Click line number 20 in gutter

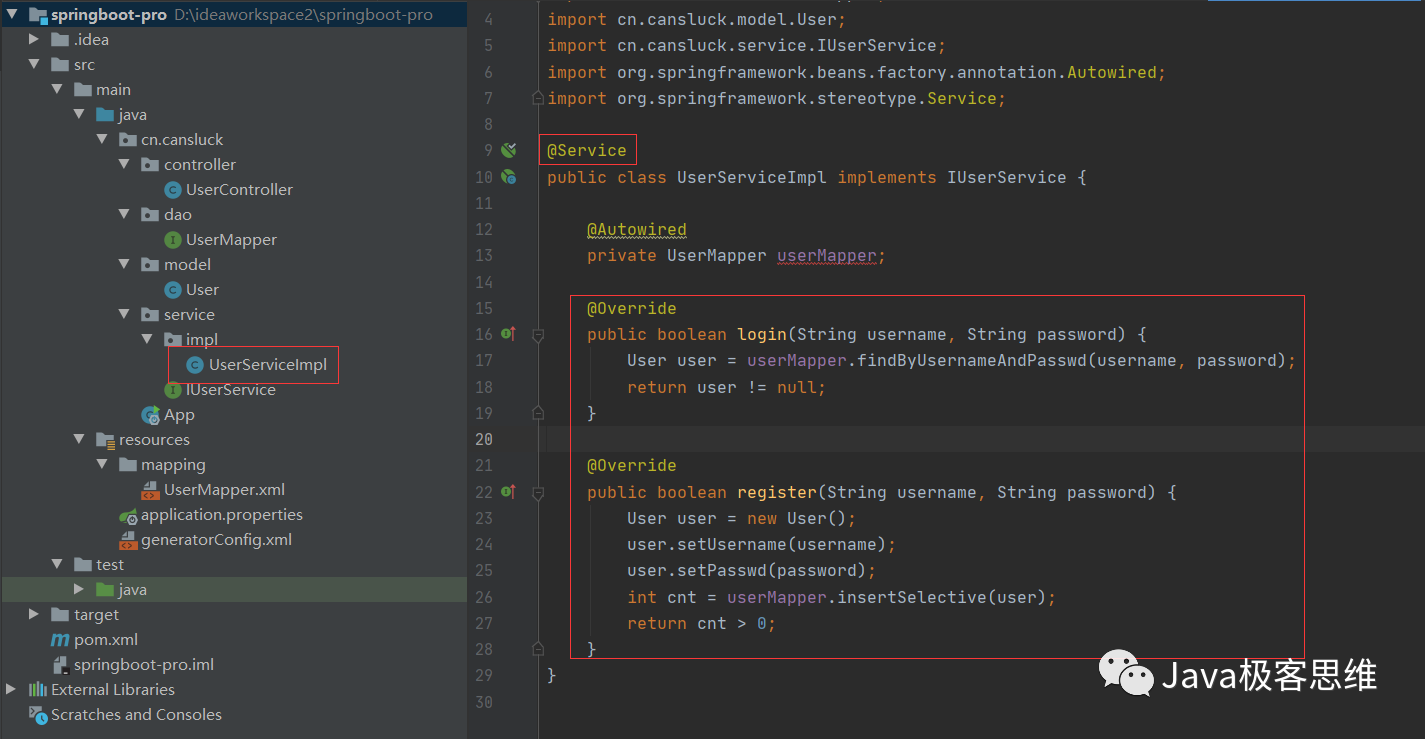click(484, 439)
